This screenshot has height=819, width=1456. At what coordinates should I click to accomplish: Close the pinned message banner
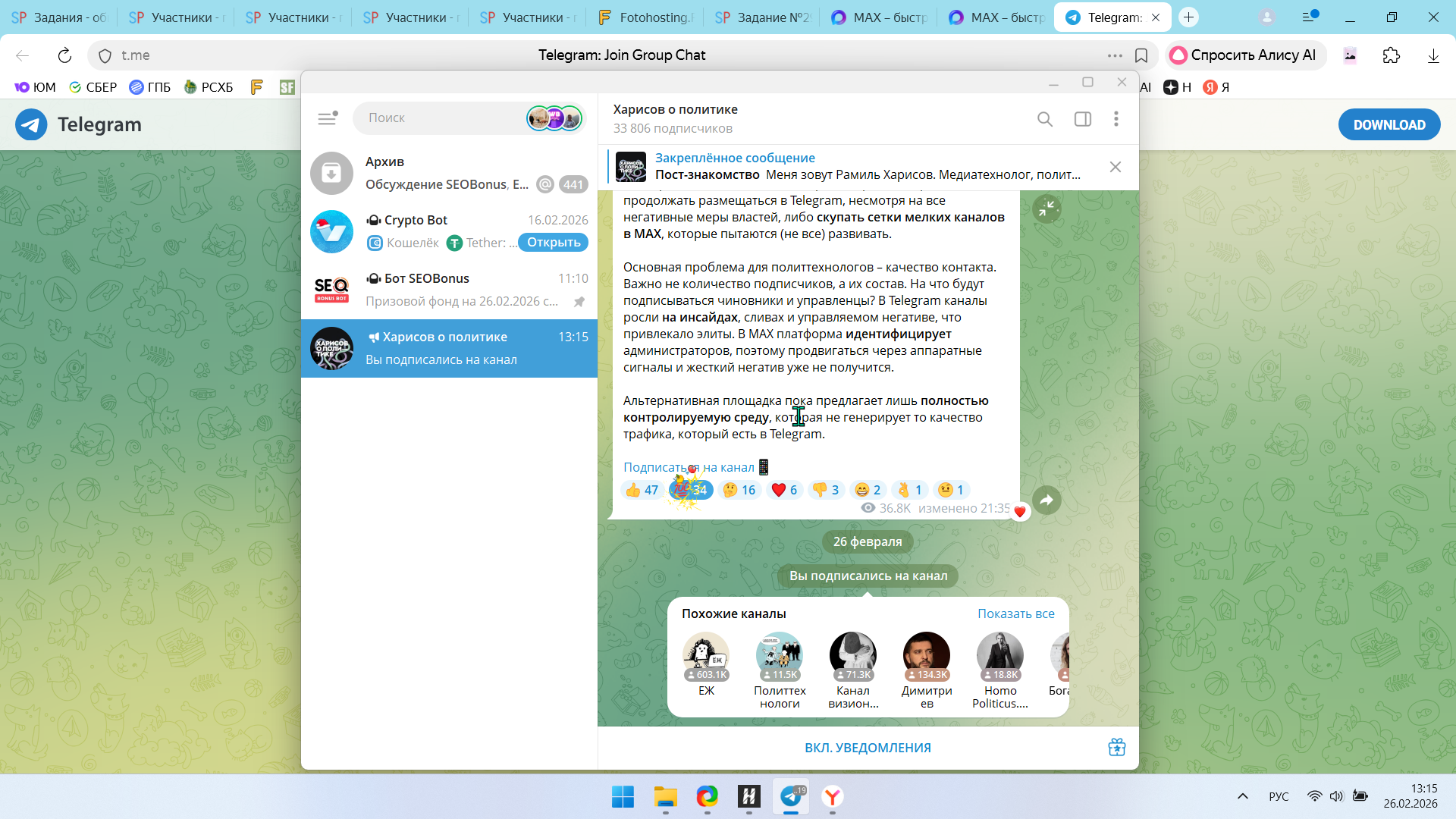[x=1115, y=167]
